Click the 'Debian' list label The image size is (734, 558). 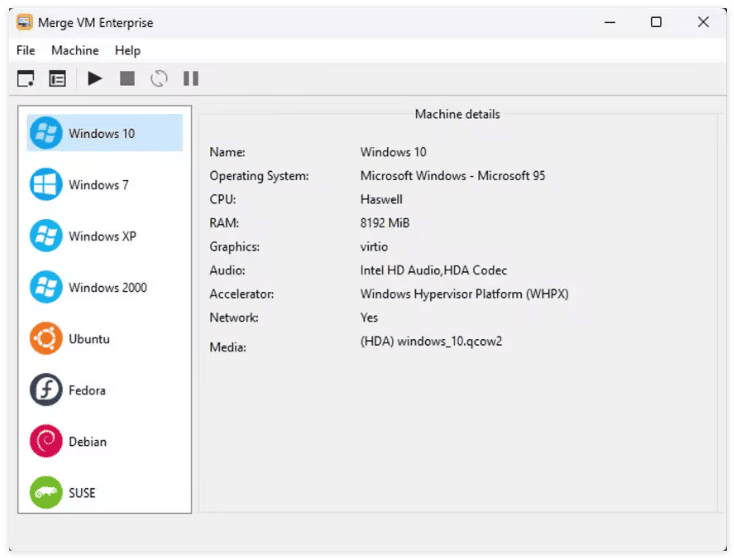pyautogui.click(x=88, y=441)
